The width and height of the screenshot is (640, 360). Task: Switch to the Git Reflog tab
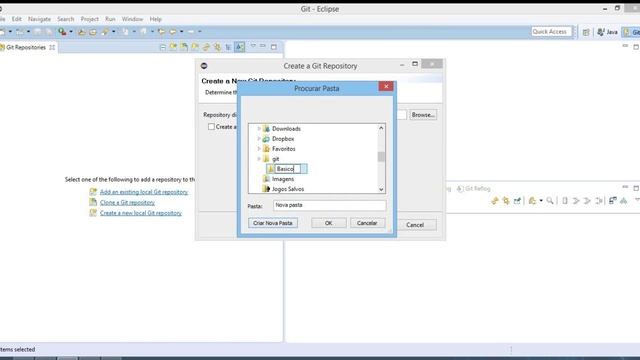473,189
